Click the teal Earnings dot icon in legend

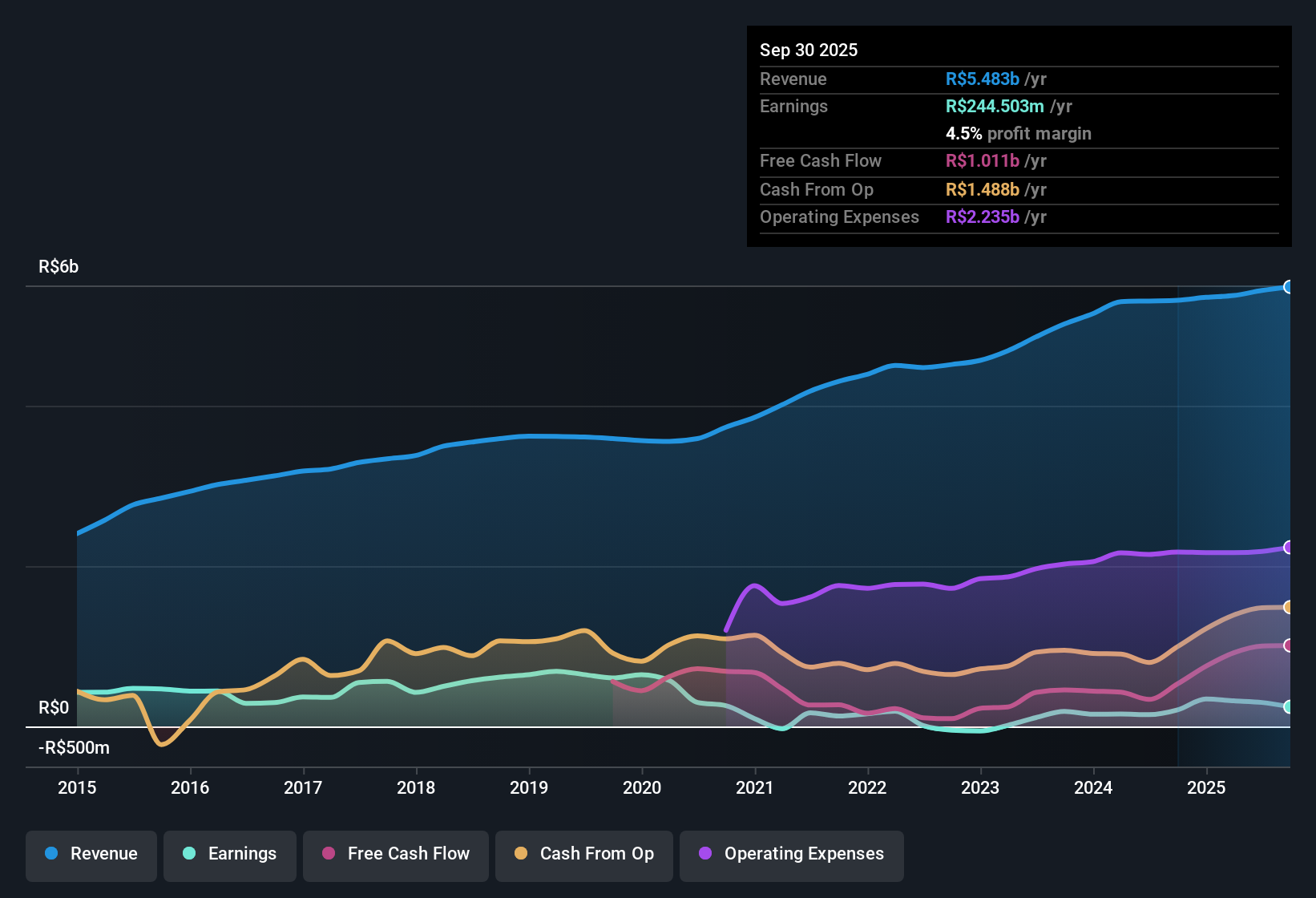[x=189, y=855]
